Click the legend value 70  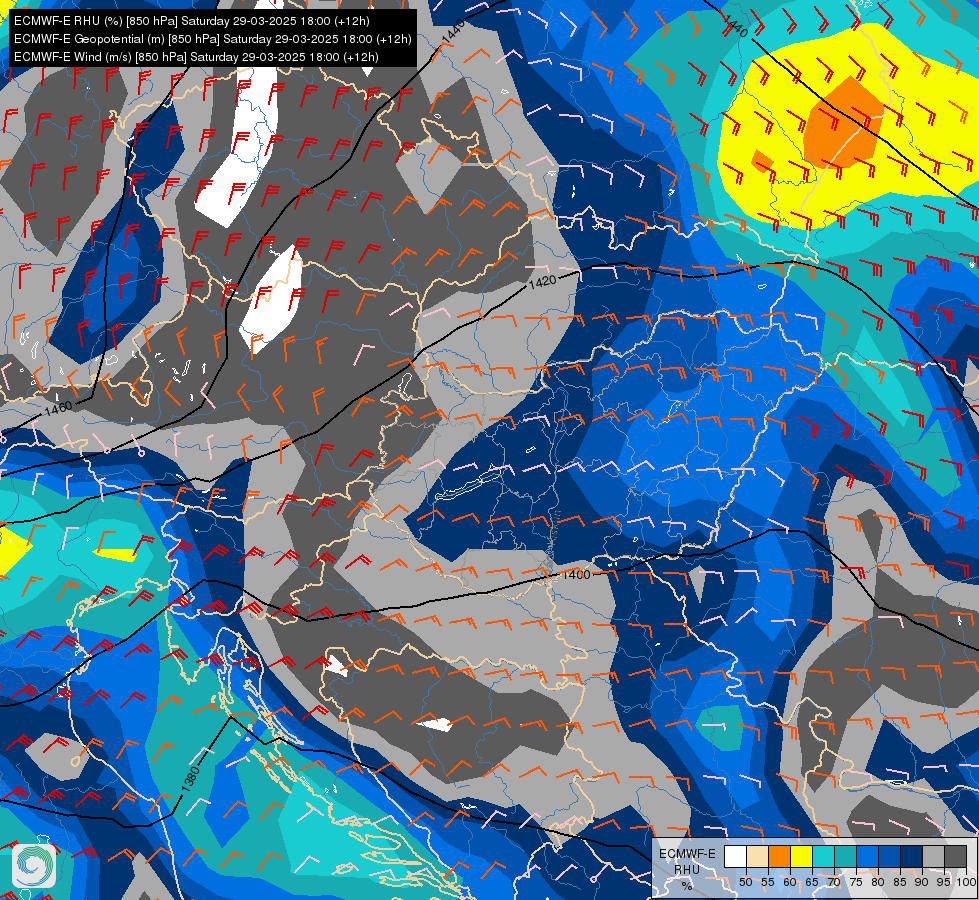(x=834, y=882)
